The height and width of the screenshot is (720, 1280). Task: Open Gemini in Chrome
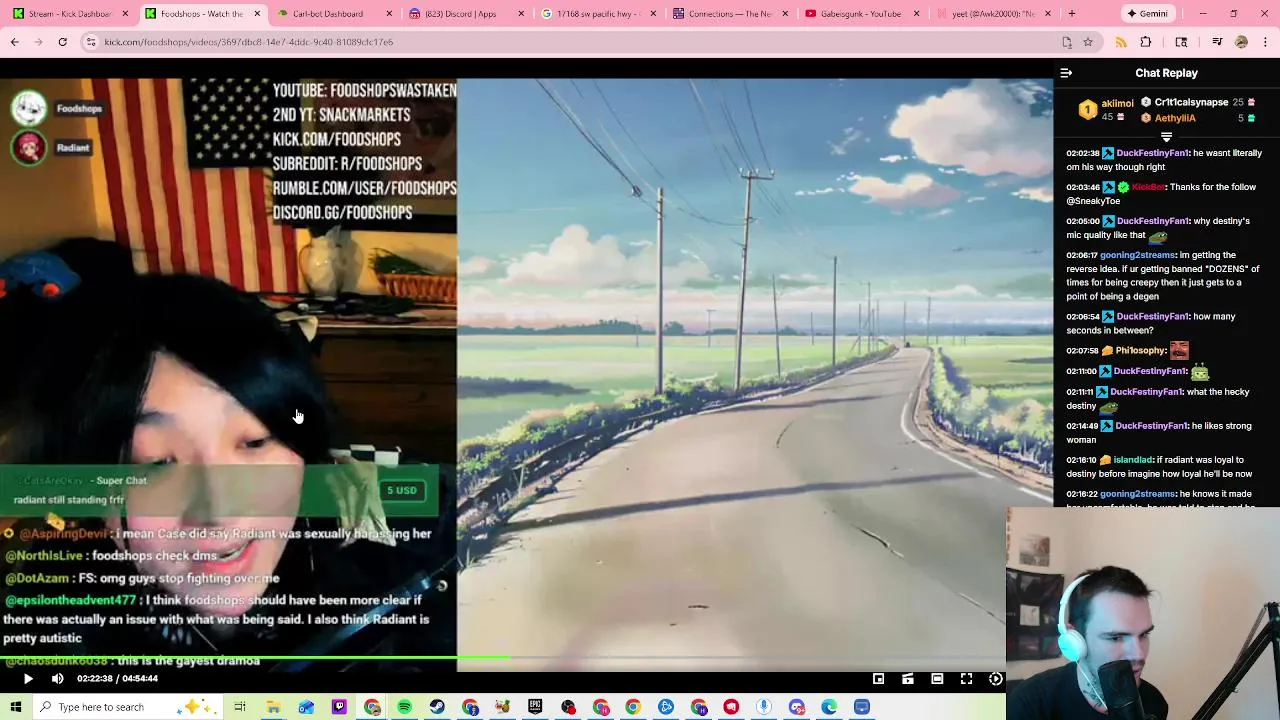pyautogui.click(x=1147, y=14)
